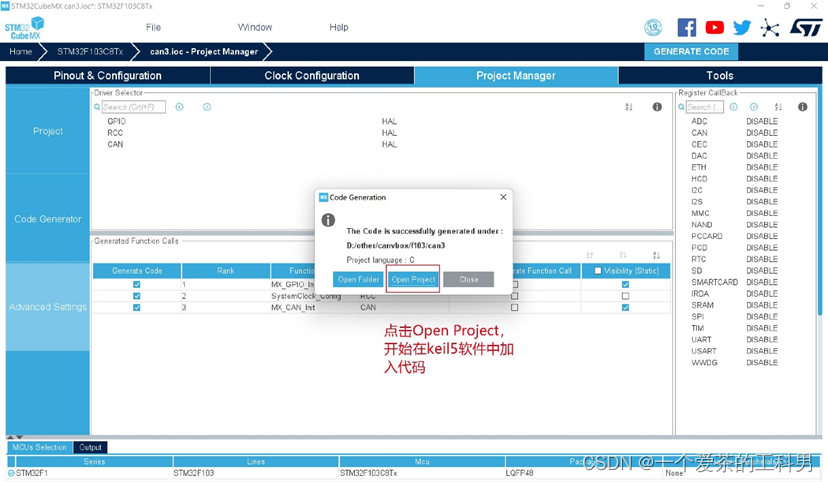
Task: Switch to Pinout & Configuration tab
Action: [x=108, y=75]
